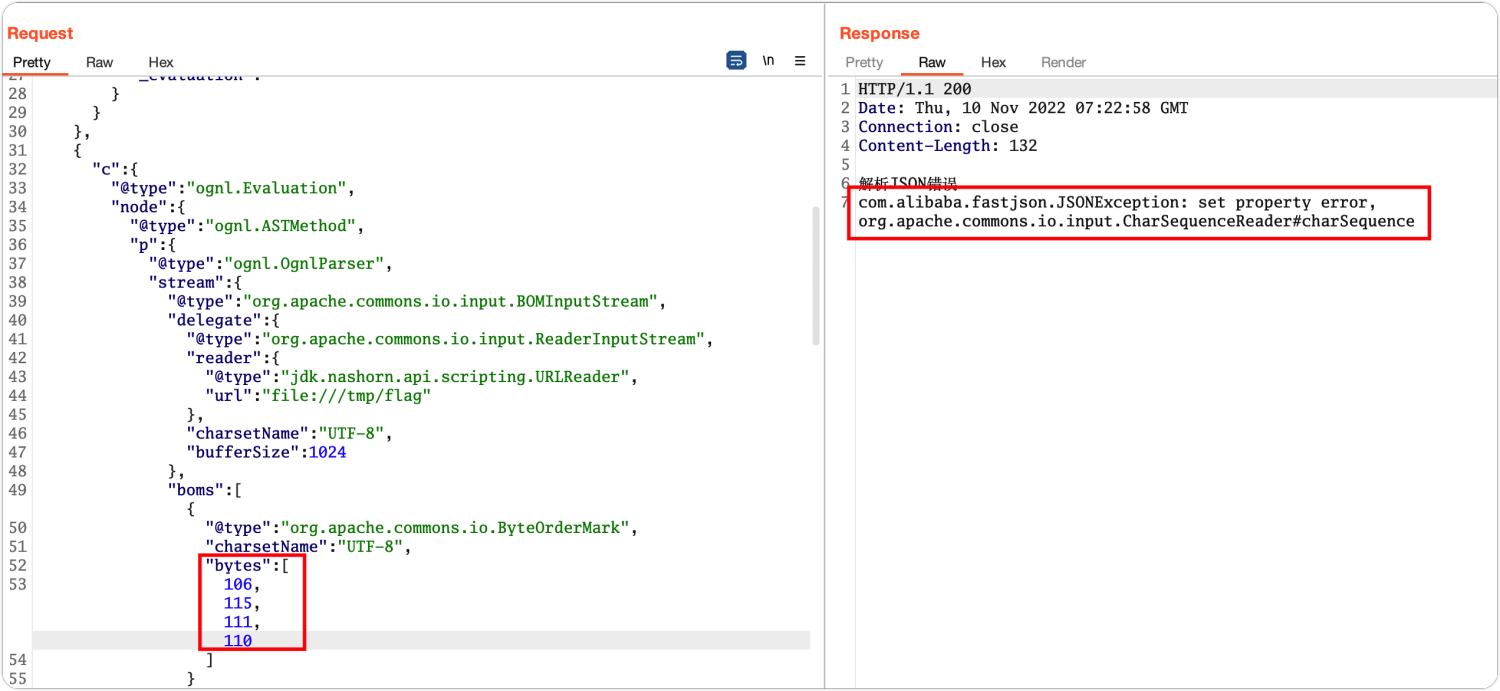Image resolution: width=1500 pixels, height=691 pixels.
Task: Click the Request panel title
Action: pyautogui.click(x=40, y=33)
